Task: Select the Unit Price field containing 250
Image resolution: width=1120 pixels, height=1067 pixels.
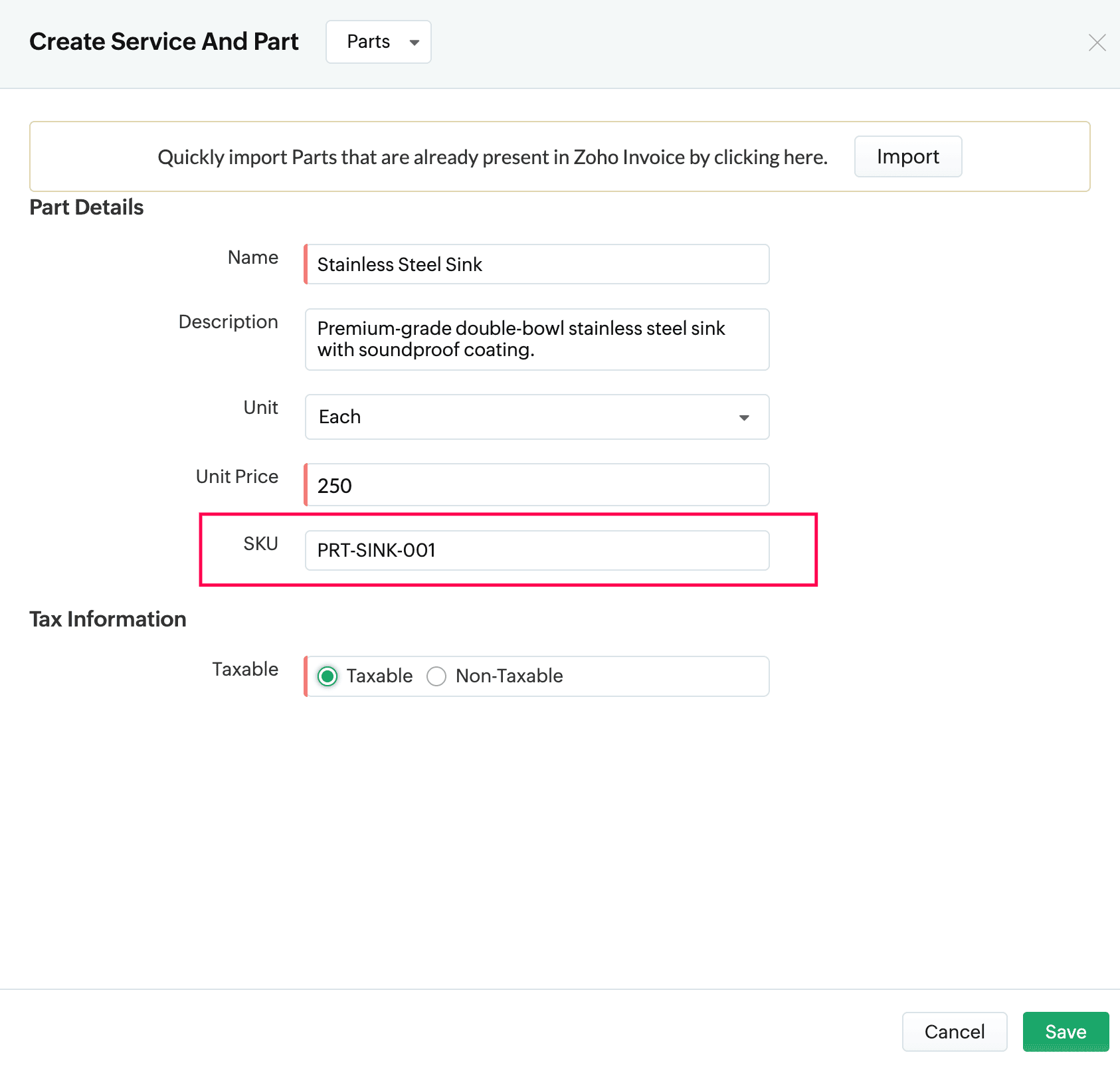Action: pos(537,486)
